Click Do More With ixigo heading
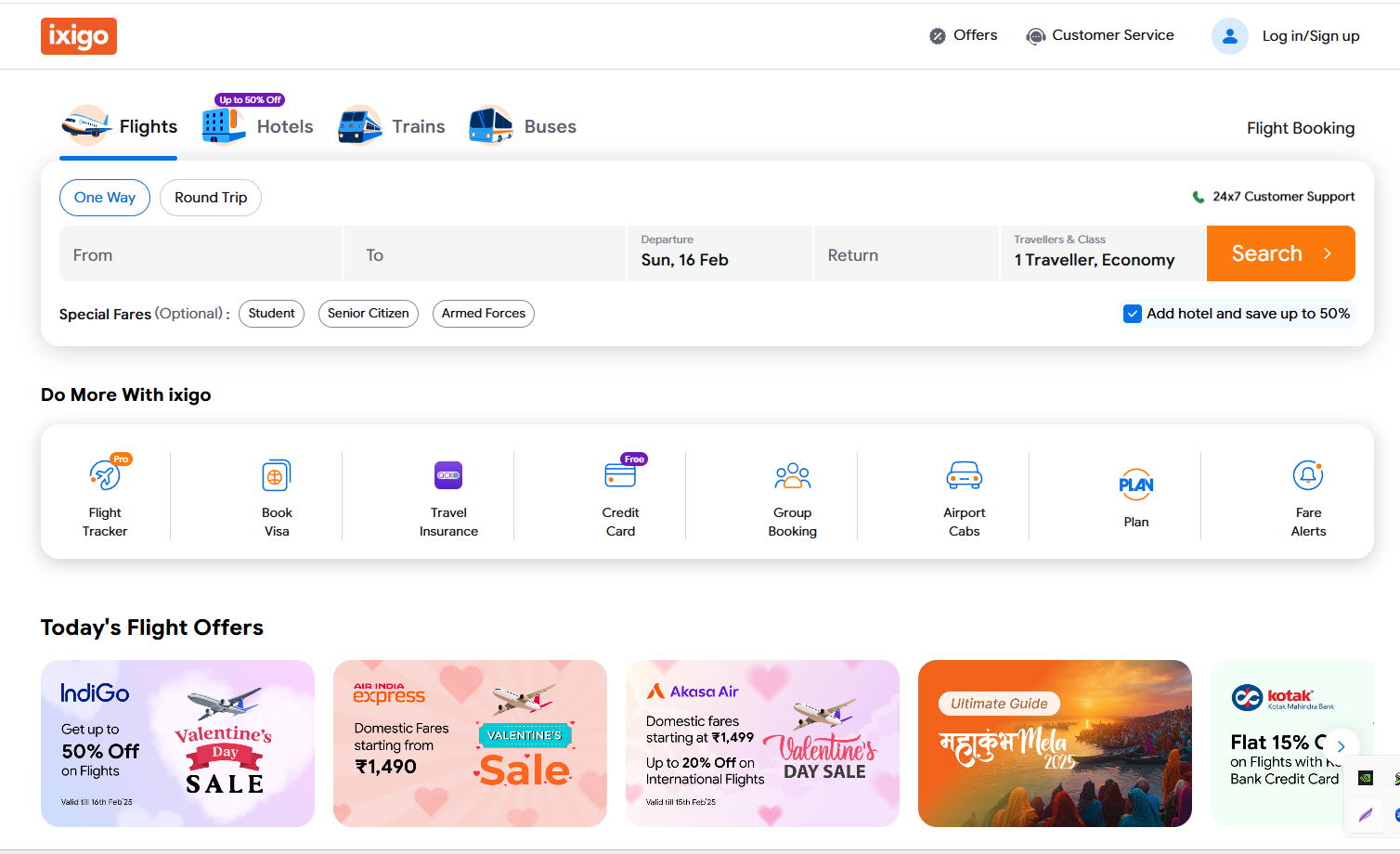The image size is (1400, 854). coord(126,395)
